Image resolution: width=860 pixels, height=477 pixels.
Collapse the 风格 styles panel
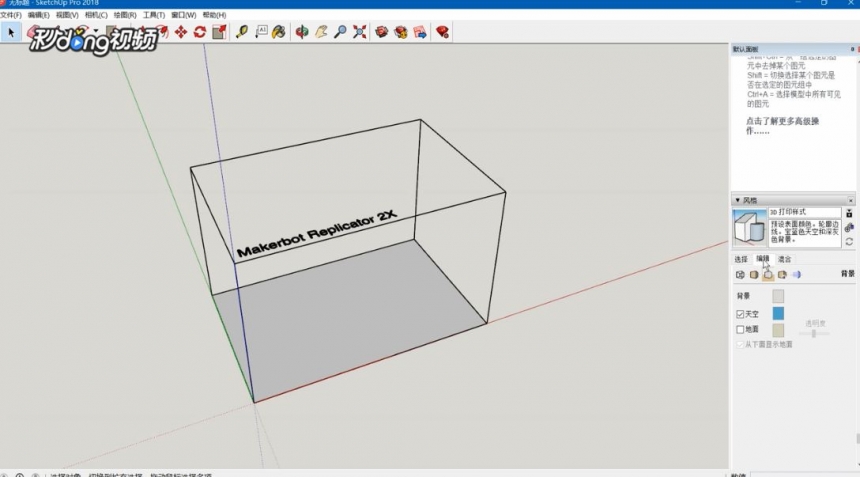click(x=738, y=200)
